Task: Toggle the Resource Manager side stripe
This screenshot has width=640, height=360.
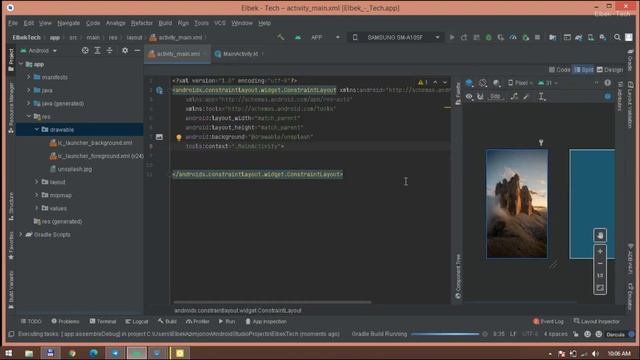Action: coord(11,108)
